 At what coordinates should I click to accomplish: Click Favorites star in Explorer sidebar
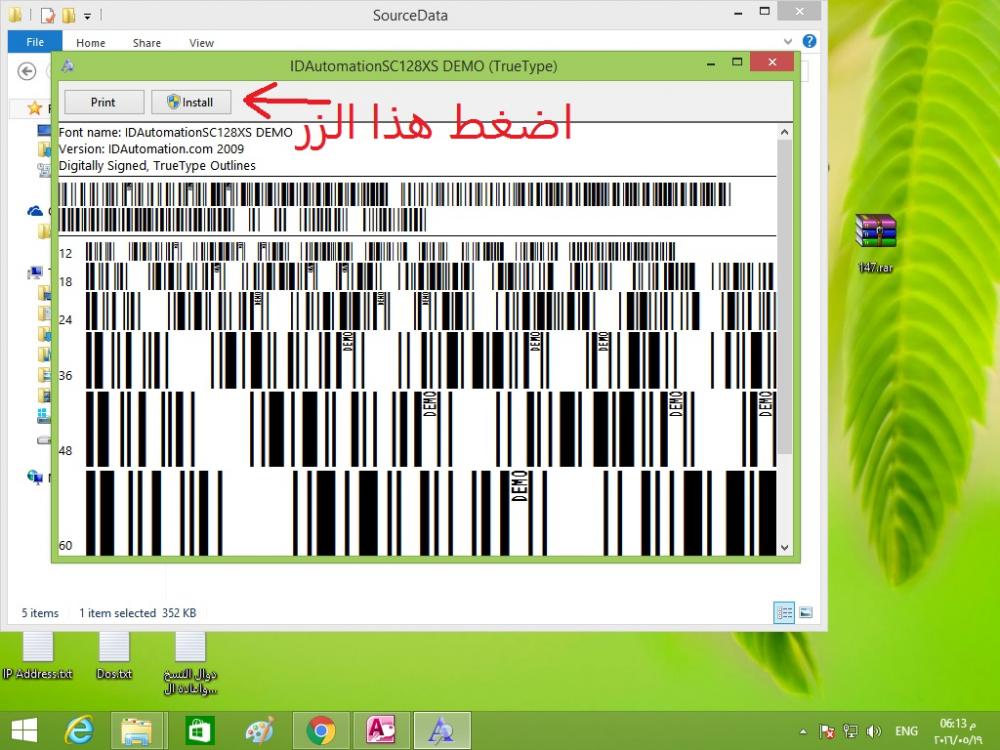[34, 108]
